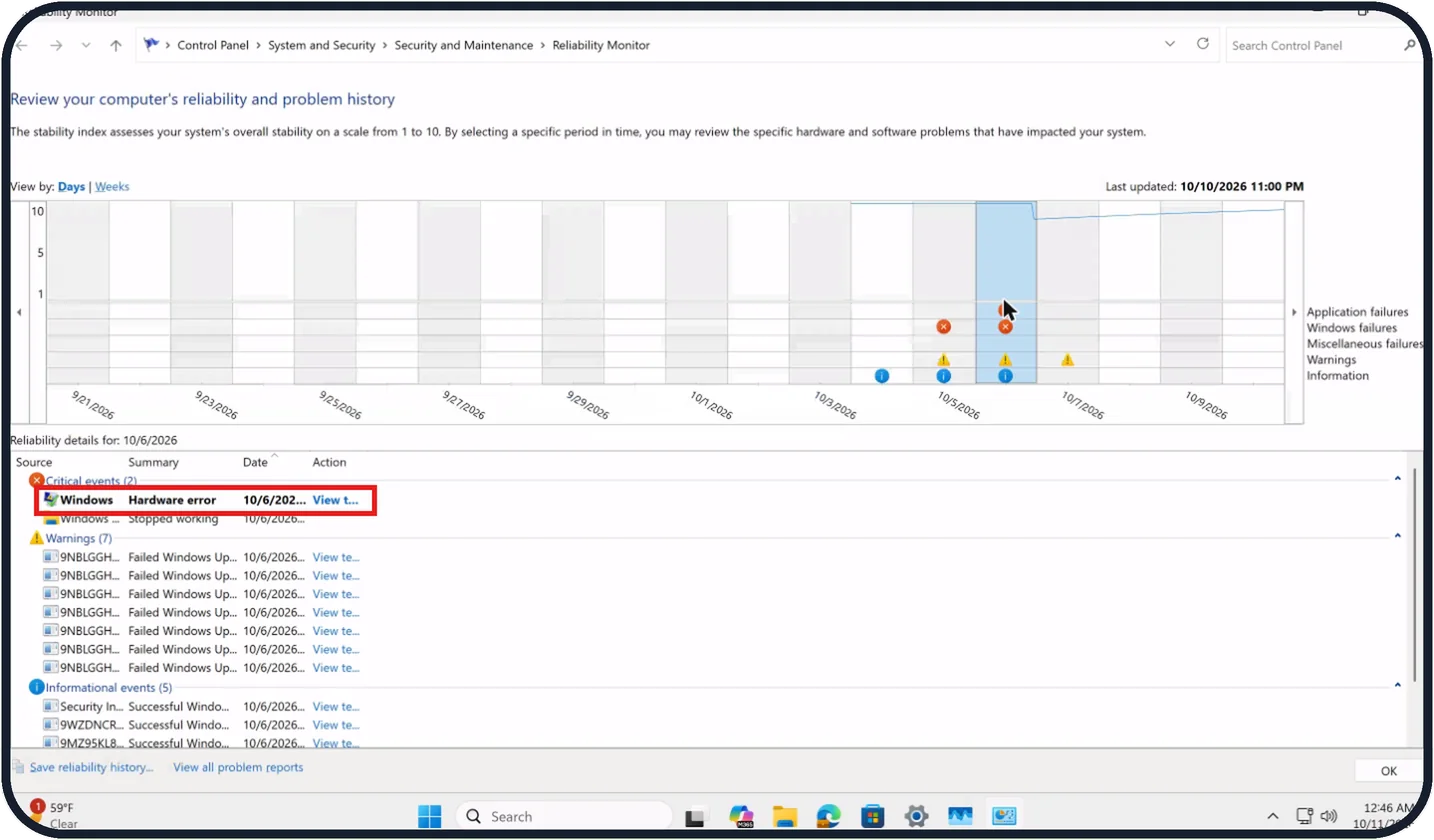This screenshot has height=840, width=1434.
Task: Click the information icon on 10/5/2026
Action: click(x=943, y=376)
